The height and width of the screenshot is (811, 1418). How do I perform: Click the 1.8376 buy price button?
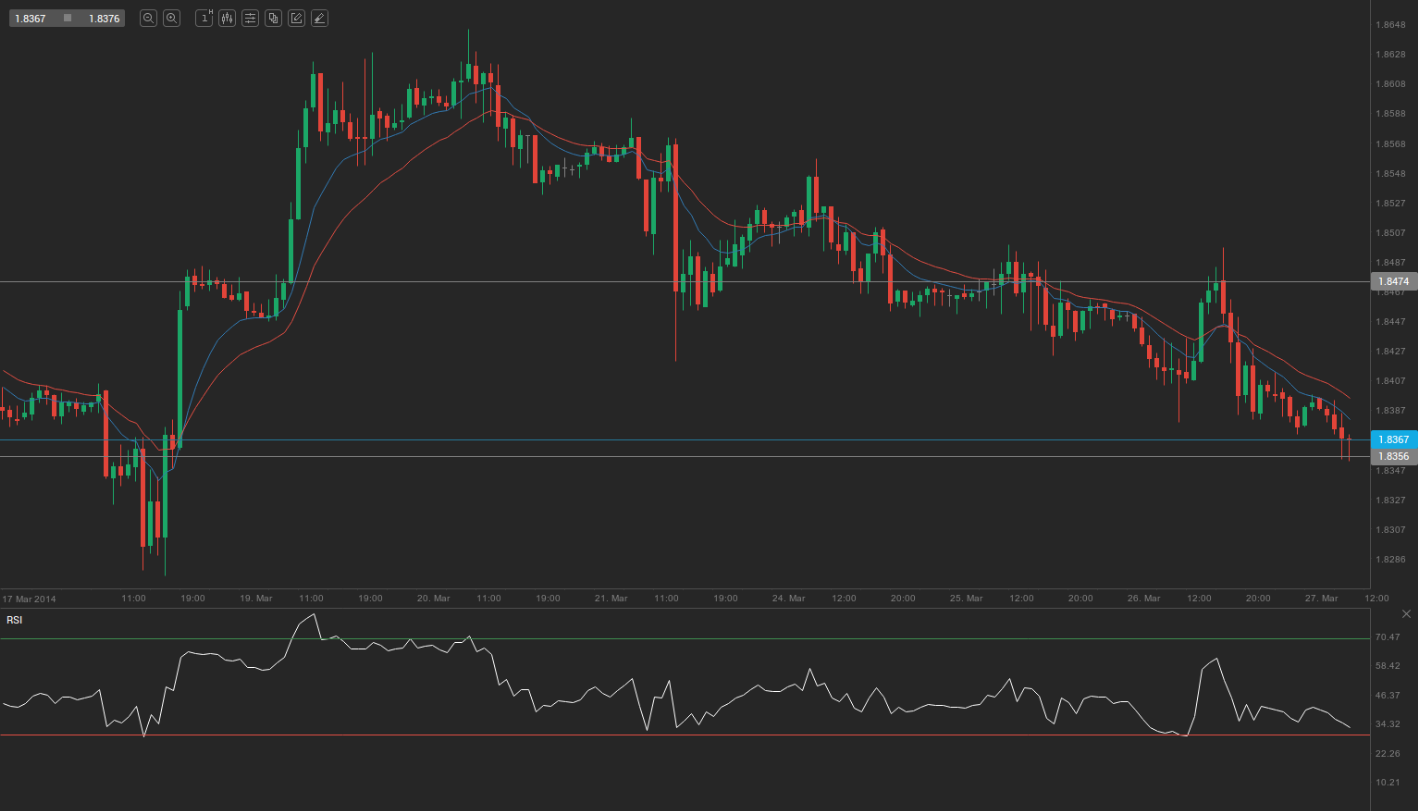[103, 18]
